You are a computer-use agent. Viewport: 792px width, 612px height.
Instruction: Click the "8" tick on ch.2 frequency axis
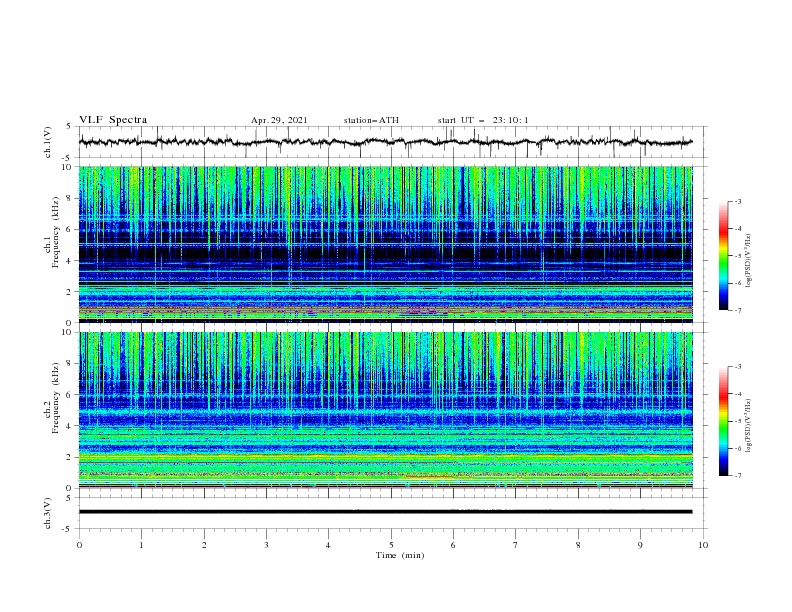[71, 364]
